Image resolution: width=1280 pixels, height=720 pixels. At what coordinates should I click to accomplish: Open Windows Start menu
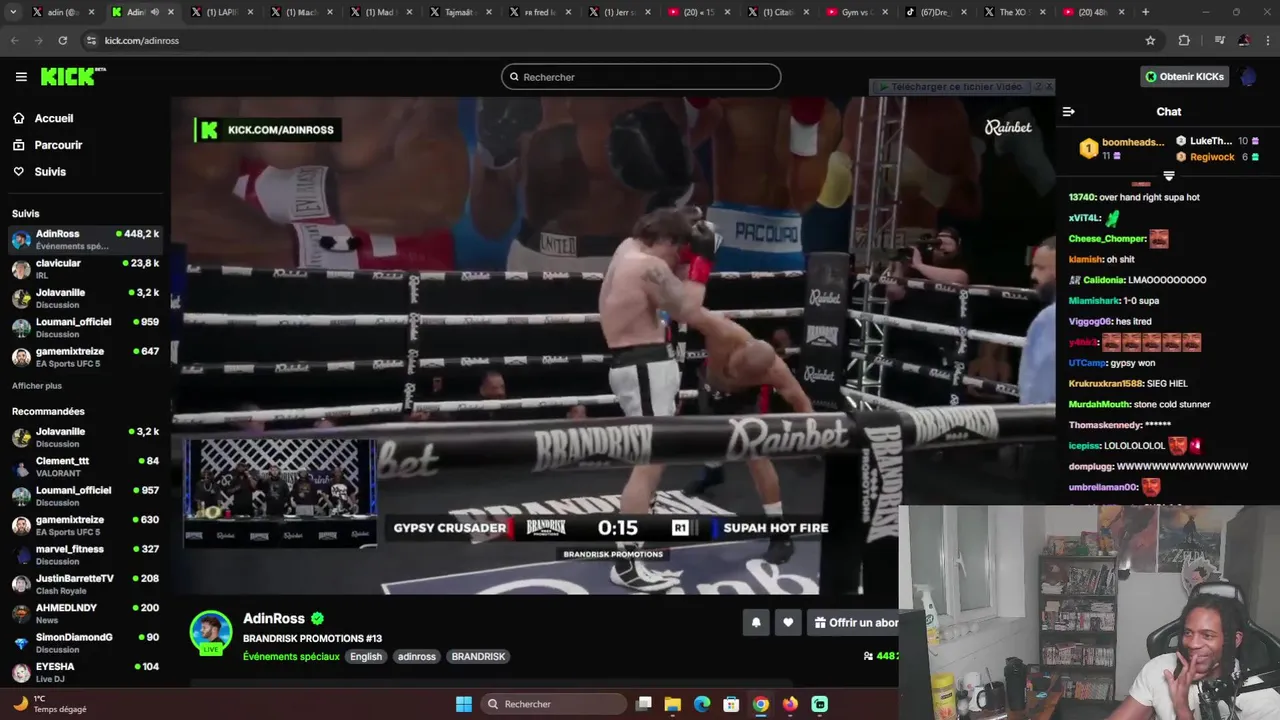464,704
